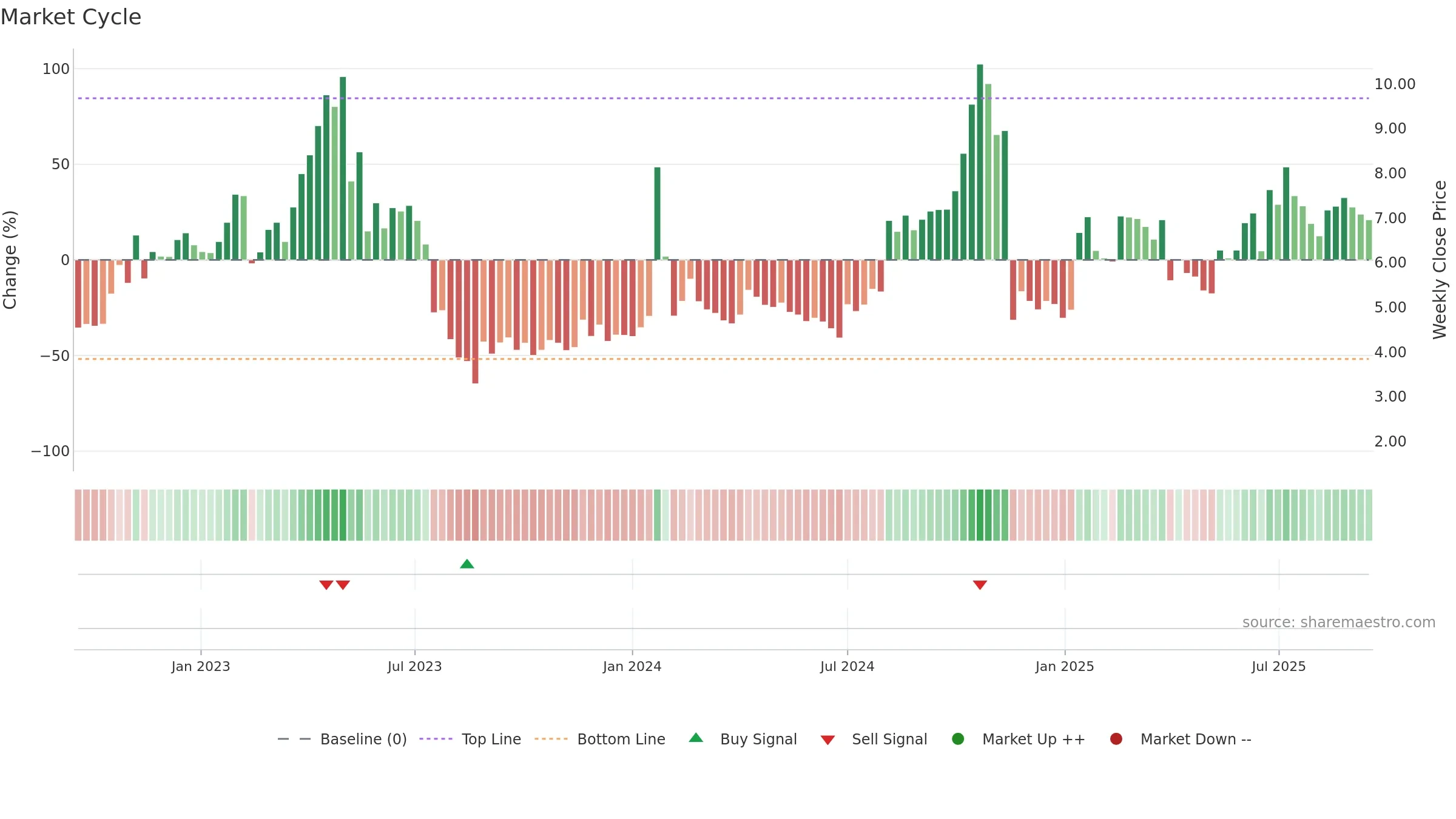Click the purple dotted Top Line legend sample
This screenshot has width=1456, height=819.
click(x=436, y=739)
